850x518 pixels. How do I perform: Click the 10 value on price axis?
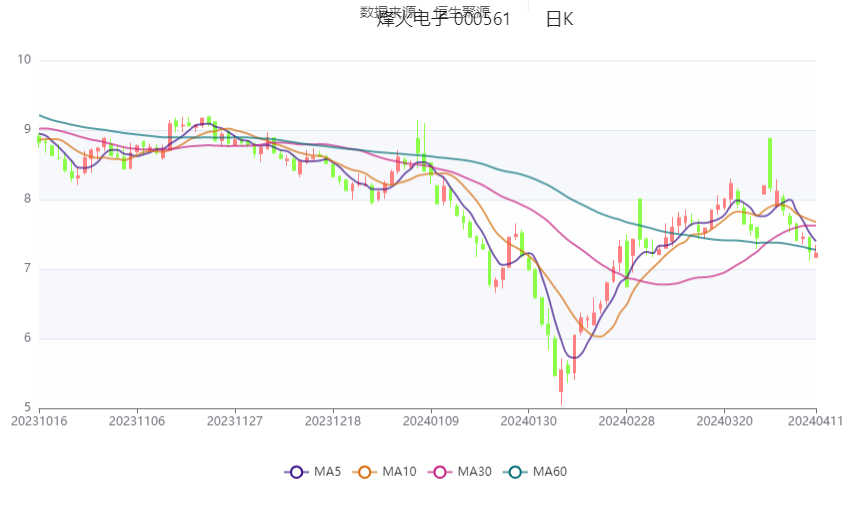pos(25,60)
